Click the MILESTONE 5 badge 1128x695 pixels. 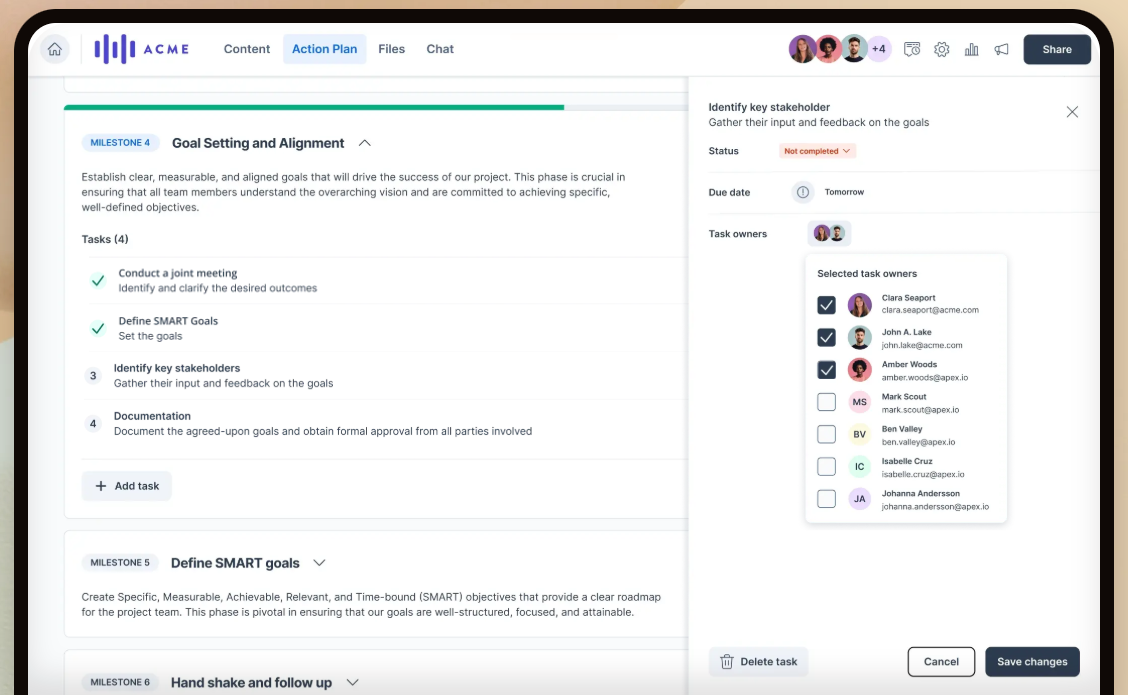click(120, 563)
